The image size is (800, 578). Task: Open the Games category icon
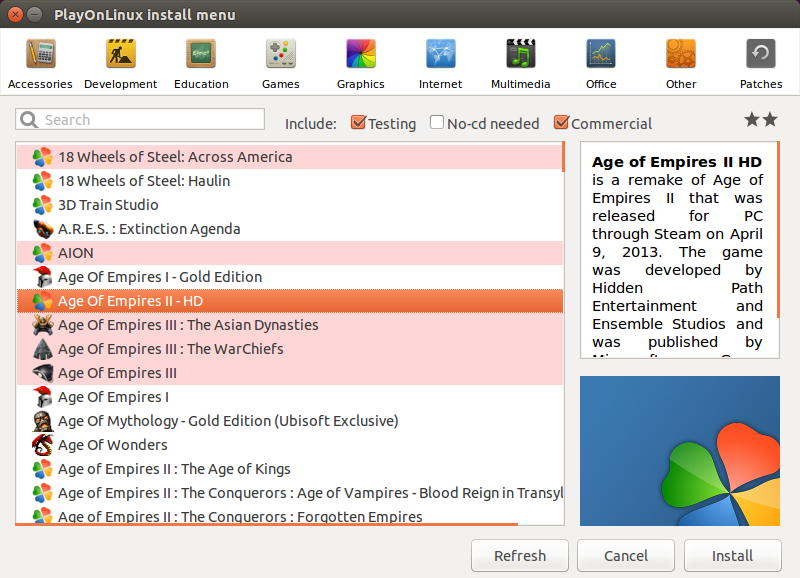coord(281,54)
